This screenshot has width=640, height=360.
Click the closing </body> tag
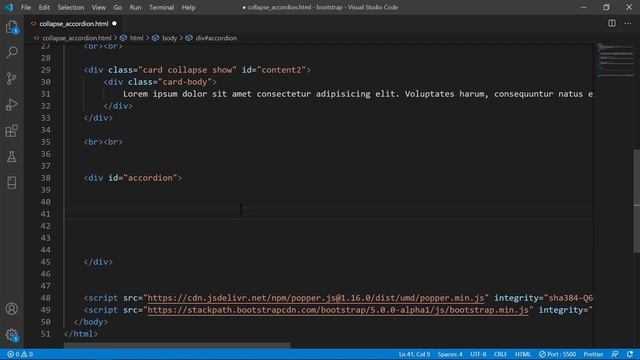click(91, 322)
